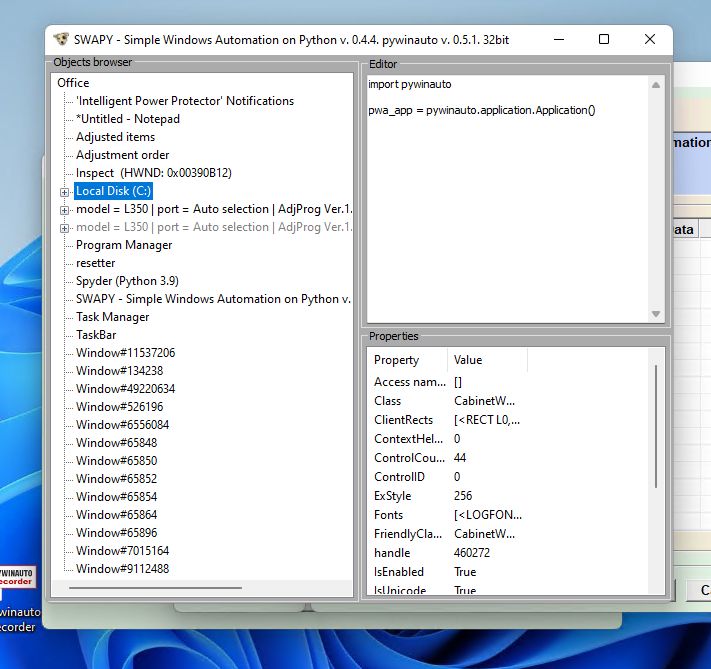
Task: Select the Adjustment order tree entry
Action: pyautogui.click(x=122, y=155)
